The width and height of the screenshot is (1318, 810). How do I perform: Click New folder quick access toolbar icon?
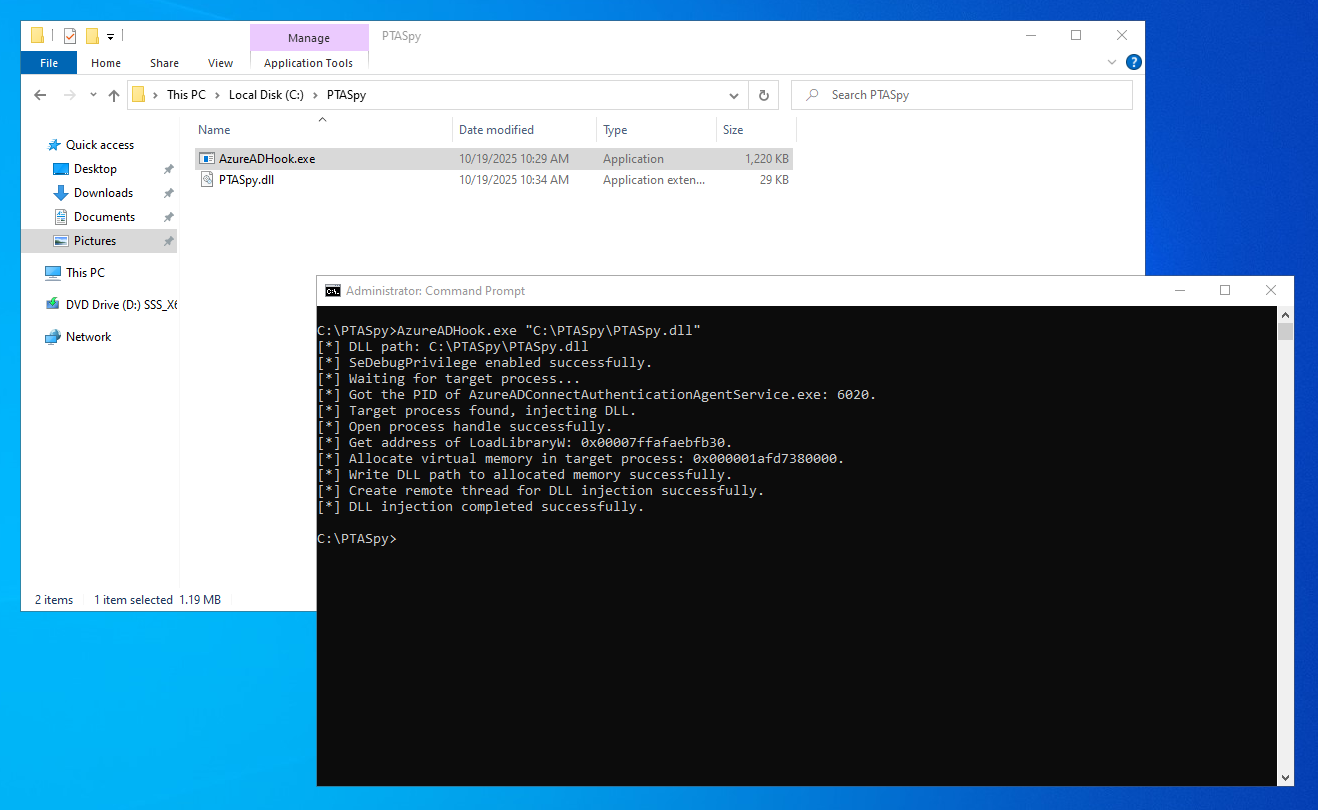tap(92, 36)
